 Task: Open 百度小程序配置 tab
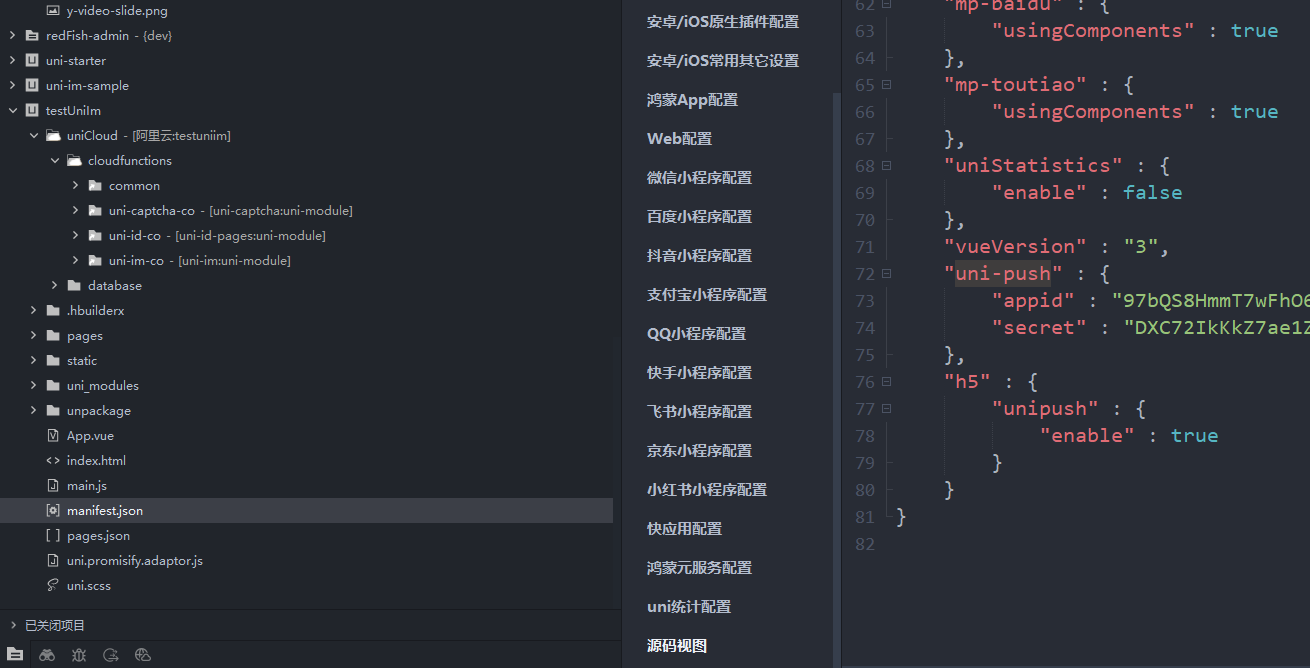(699, 216)
